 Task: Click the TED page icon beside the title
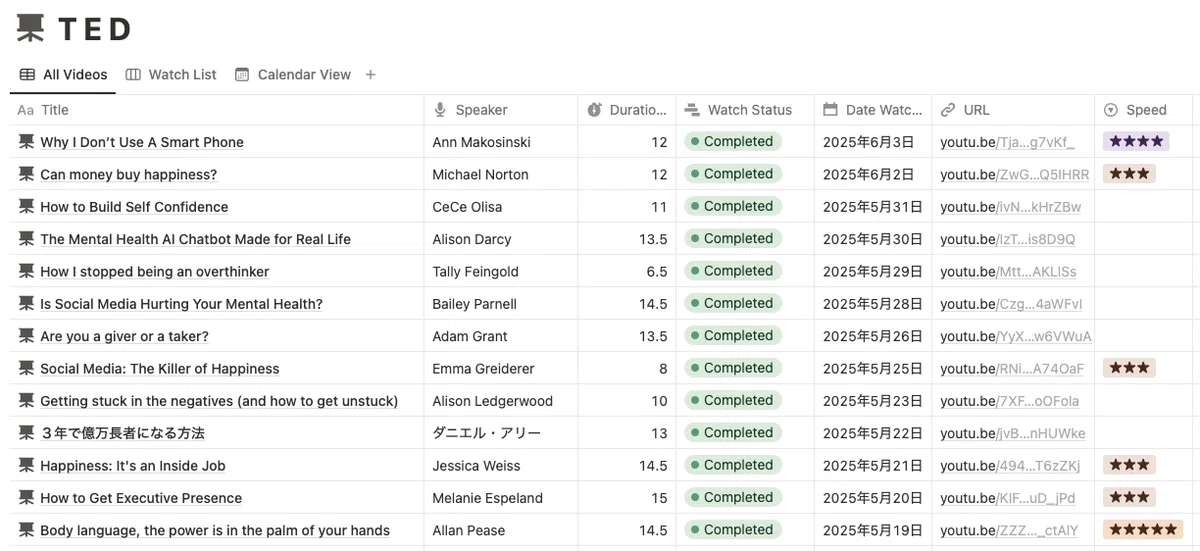click(31, 29)
